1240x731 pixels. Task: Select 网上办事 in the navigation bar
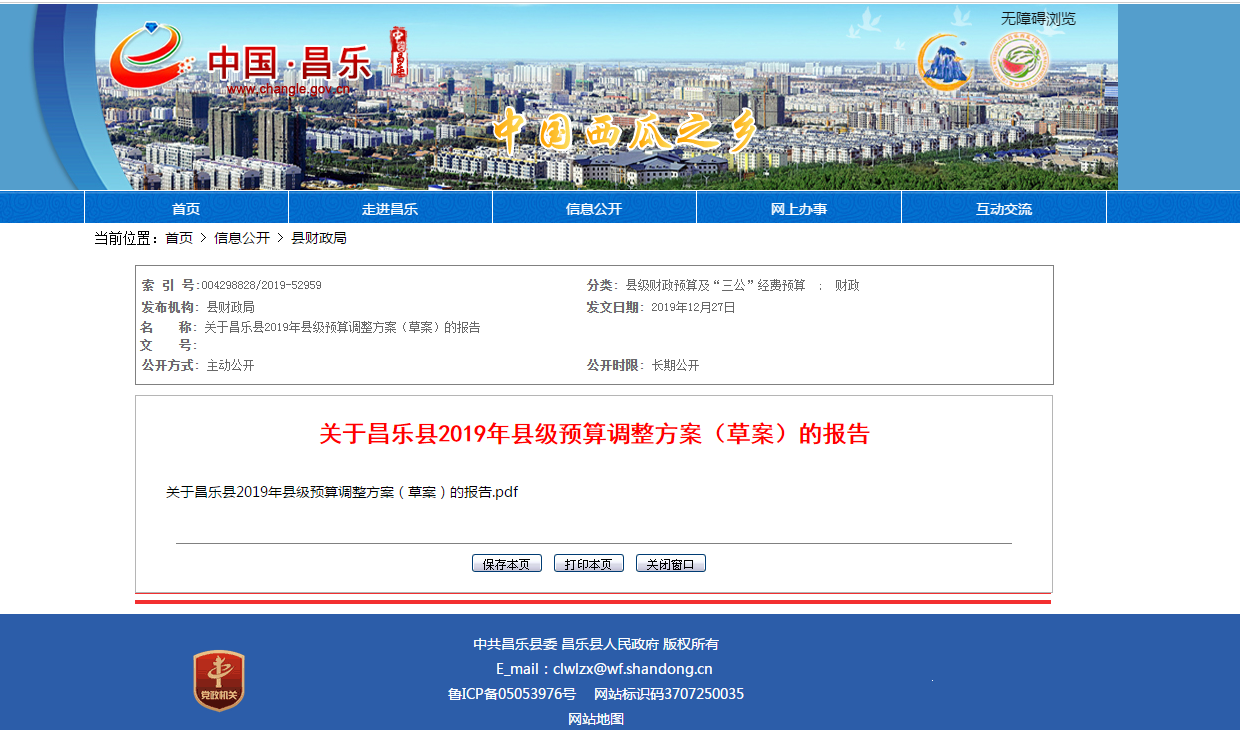tap(798, 209)
